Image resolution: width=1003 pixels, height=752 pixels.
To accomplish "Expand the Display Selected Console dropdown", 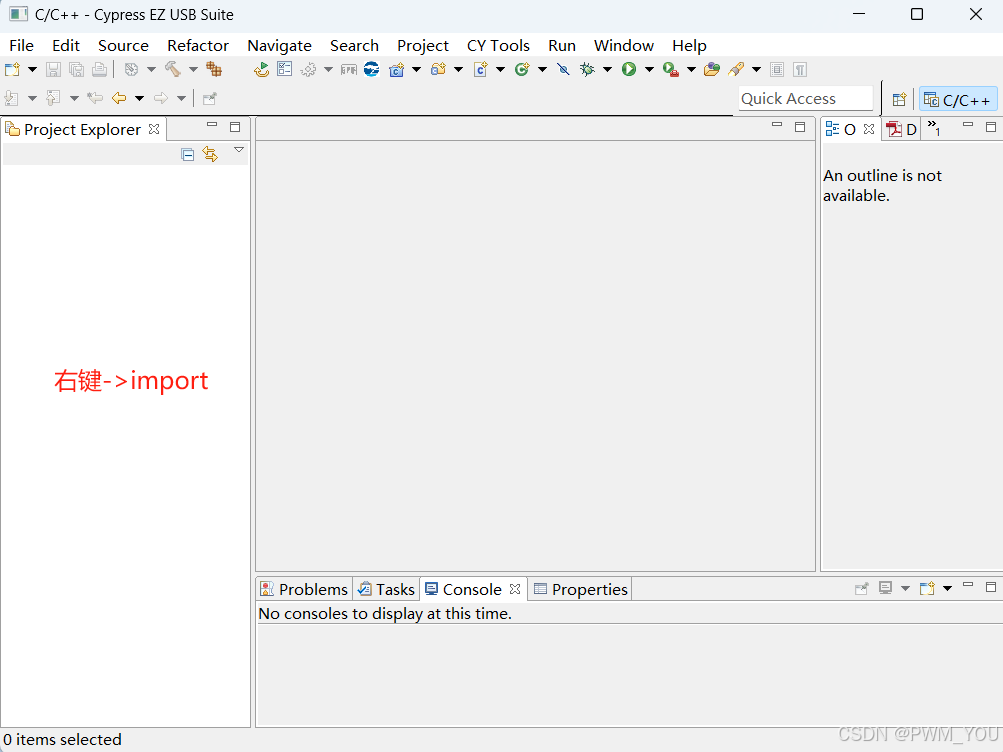I will [x=905, y=588].
